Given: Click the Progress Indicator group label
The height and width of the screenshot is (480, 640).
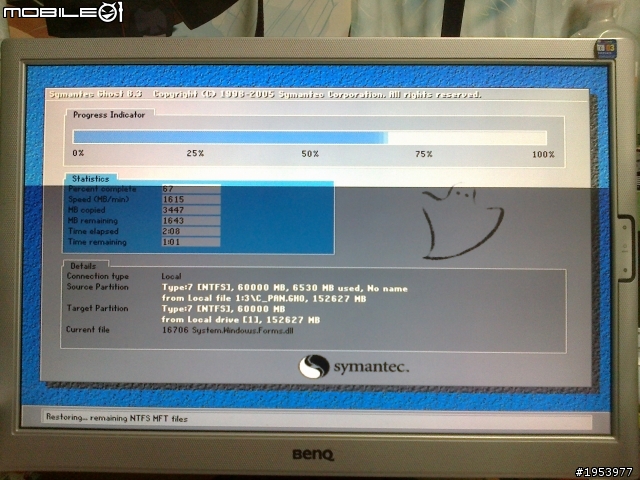Looking at the screenshot, I should [109, 115].
